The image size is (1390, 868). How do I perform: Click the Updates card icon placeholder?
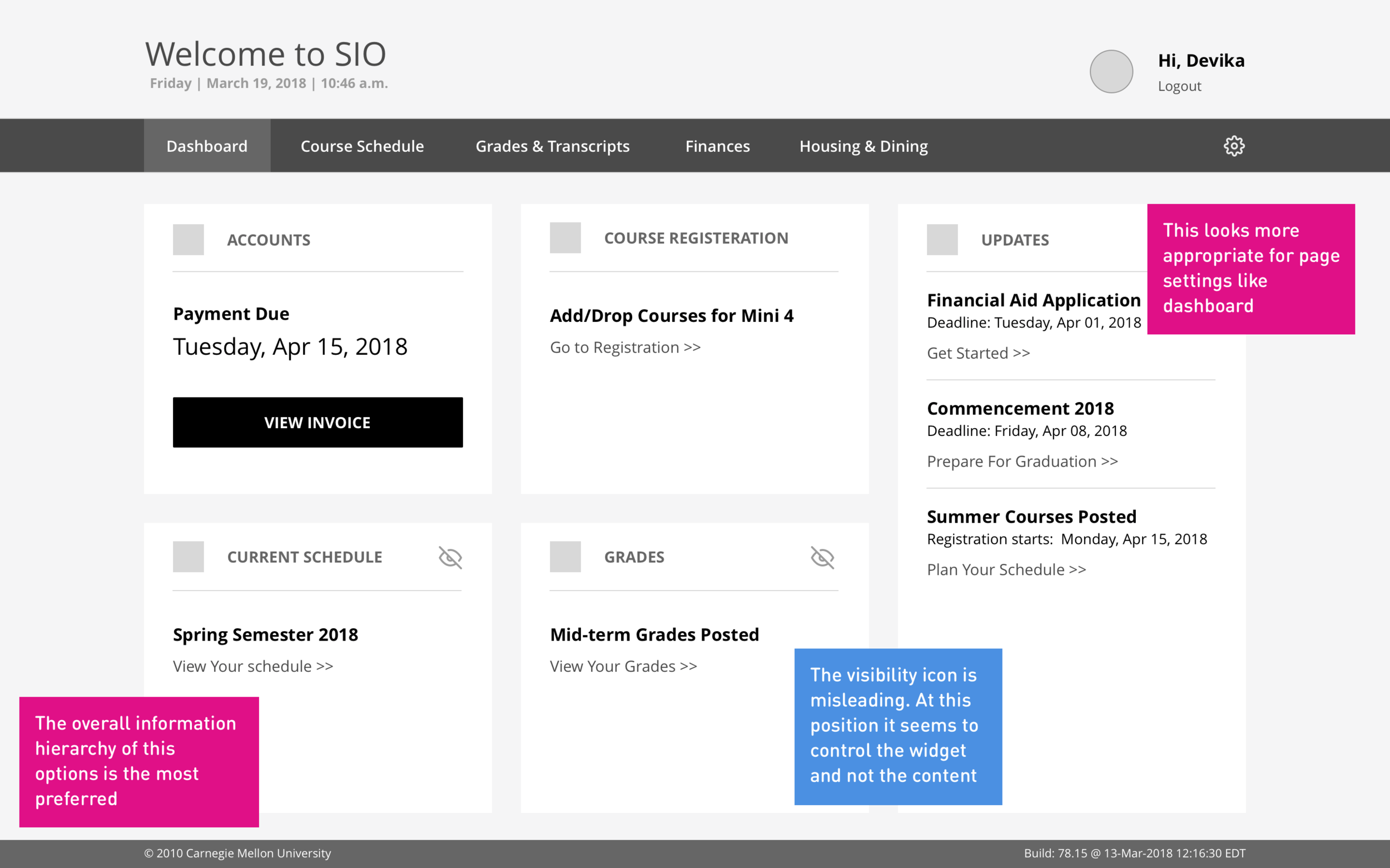point(942,240)
